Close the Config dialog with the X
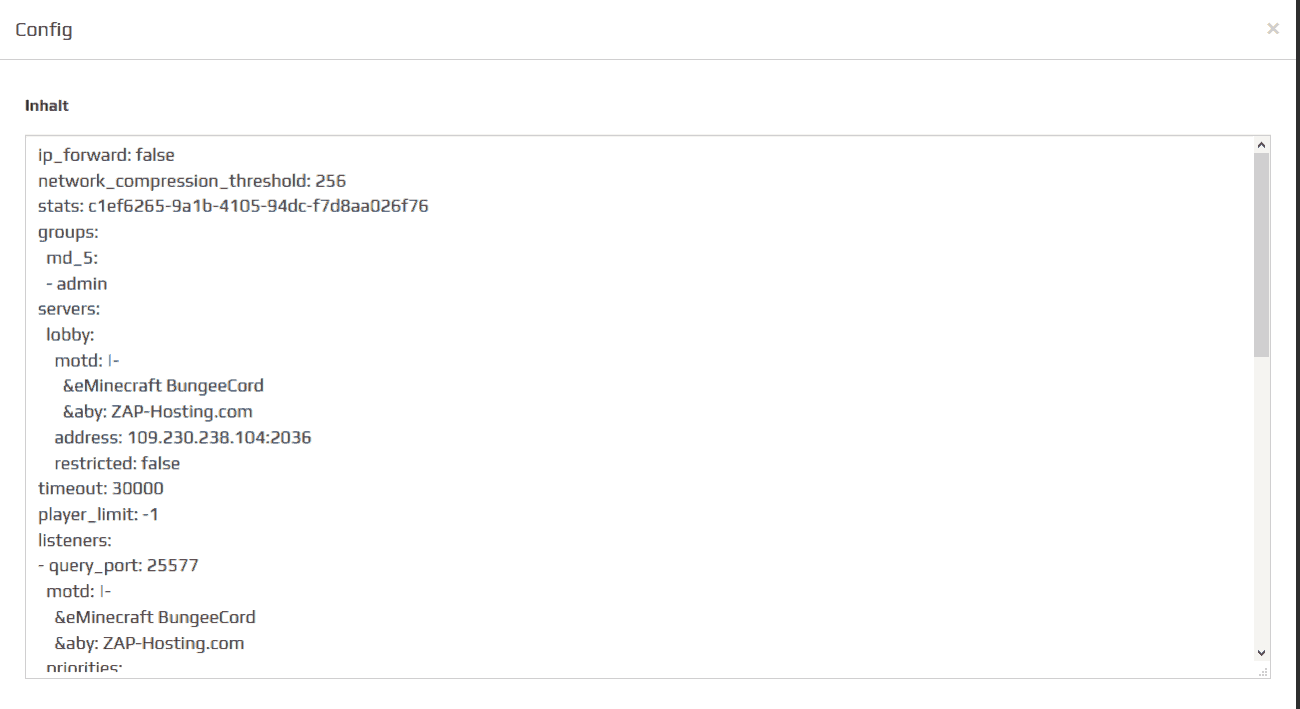The width and height of the screenshot is (1300, 709). coord(1272,29)
